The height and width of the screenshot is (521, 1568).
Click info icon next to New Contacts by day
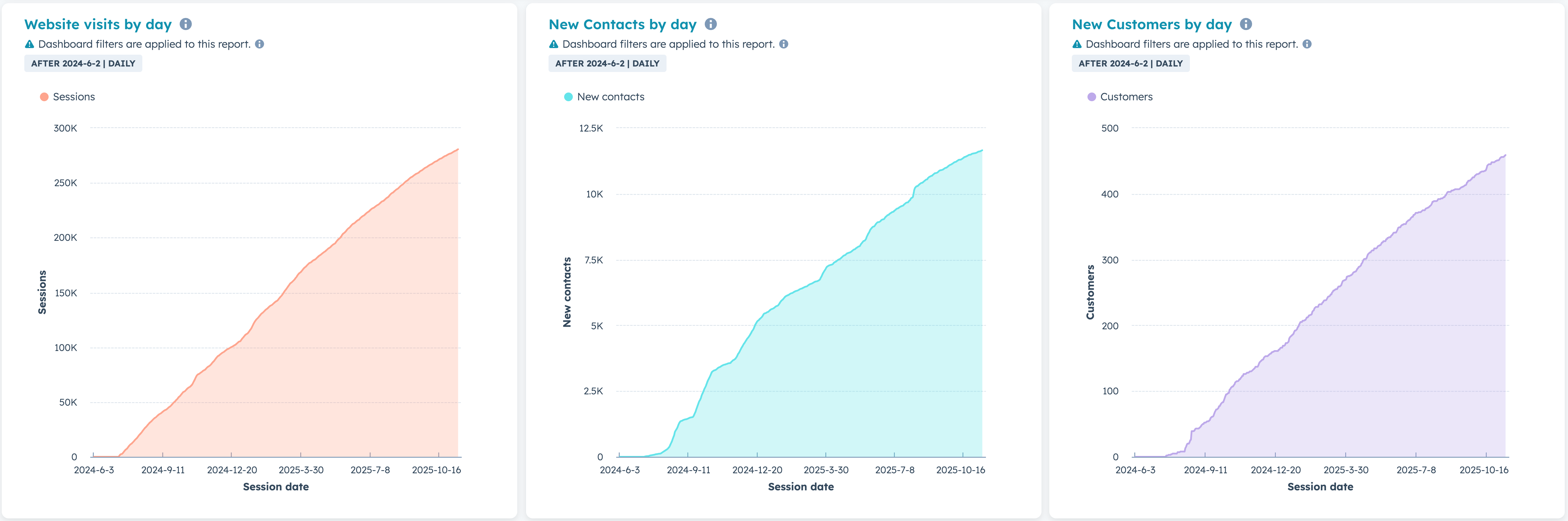point(710,24)
